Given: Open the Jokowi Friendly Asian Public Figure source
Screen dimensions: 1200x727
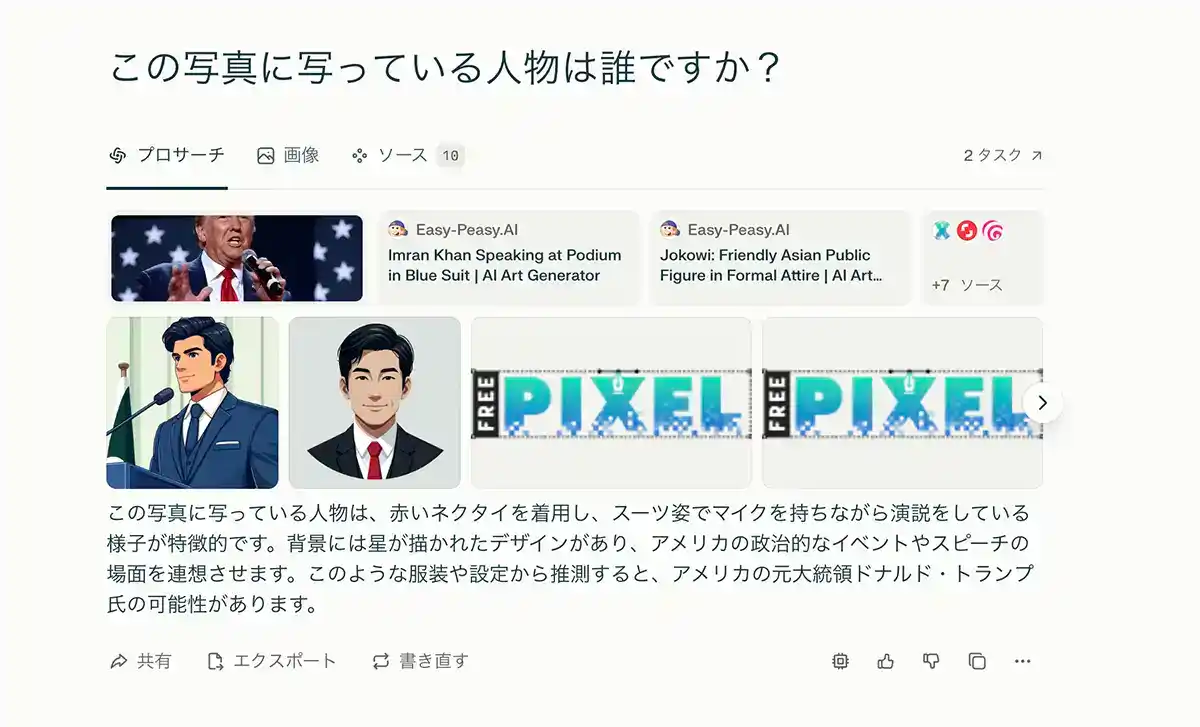Looking at the screenshot, I should pyautogui.click(x=780, y=258).
